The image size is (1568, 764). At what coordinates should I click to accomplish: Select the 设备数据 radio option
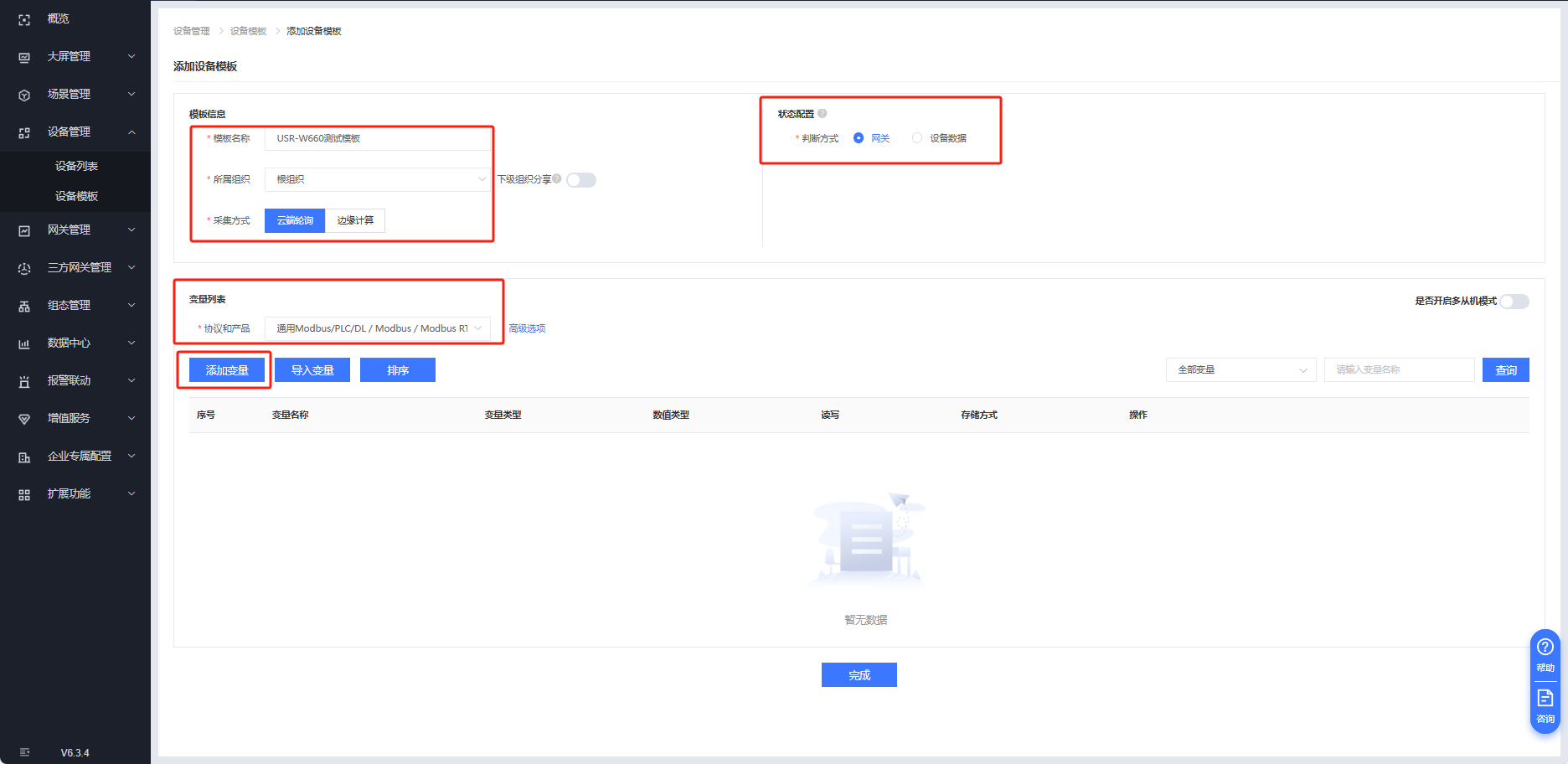click(917, 138)
